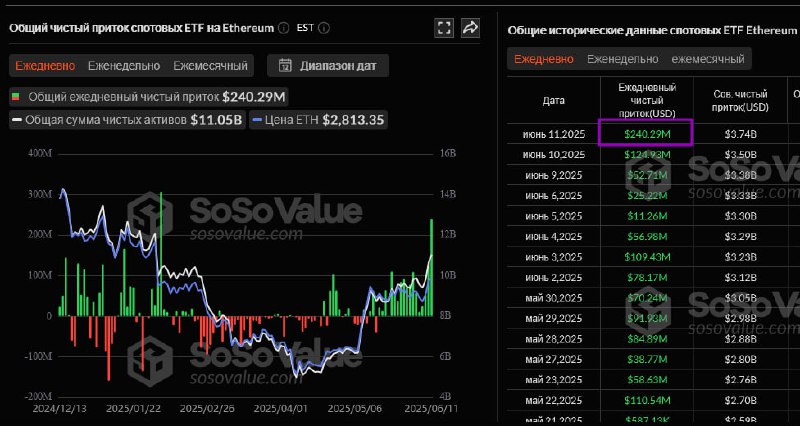Click date cell июнь 3,2025
Image resolution: width=800 pixels, height=426 pixels.
point(554,257)
